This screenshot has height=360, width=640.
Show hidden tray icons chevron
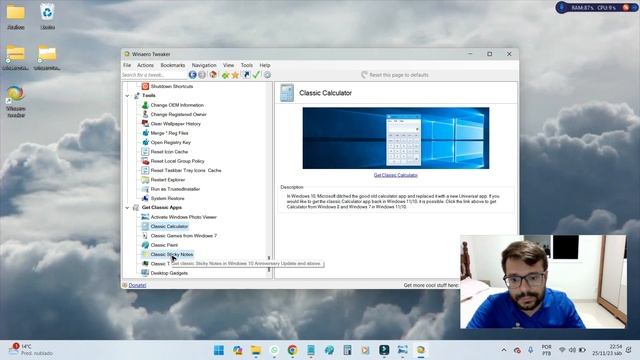click(x=504, y=350)
